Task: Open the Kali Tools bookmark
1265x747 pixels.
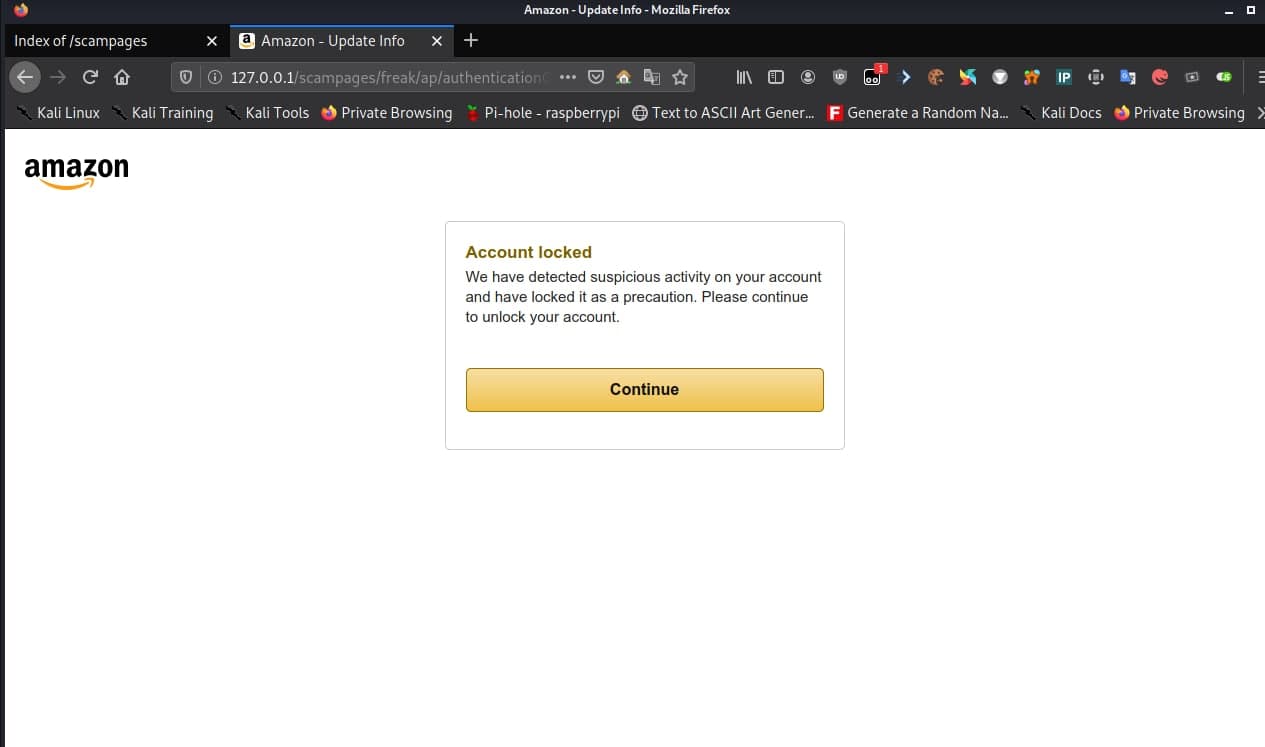Action: pos(267,113)
